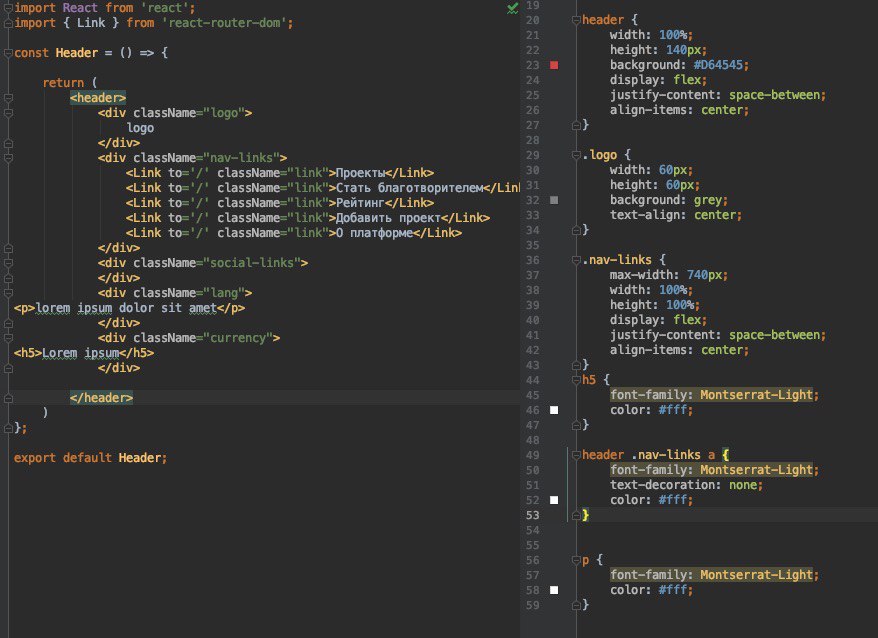Fold the const Header arrow function
878x638 pixels.
tap(8, 52)
